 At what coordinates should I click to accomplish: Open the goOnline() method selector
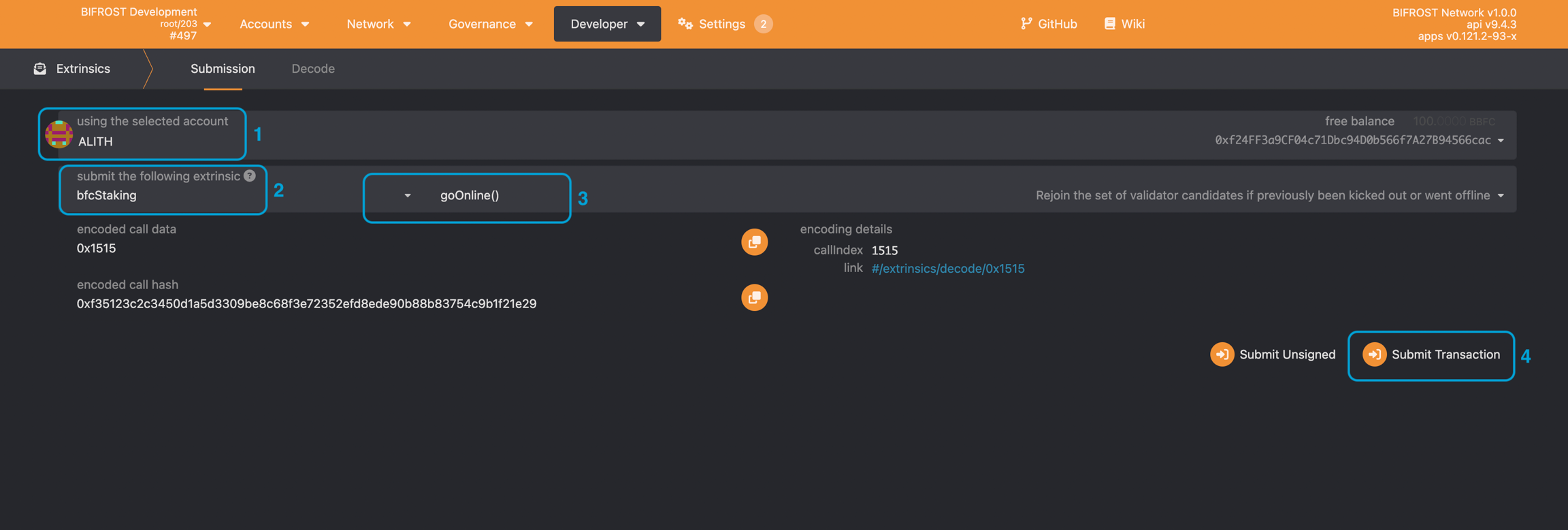tap(468, 196)
